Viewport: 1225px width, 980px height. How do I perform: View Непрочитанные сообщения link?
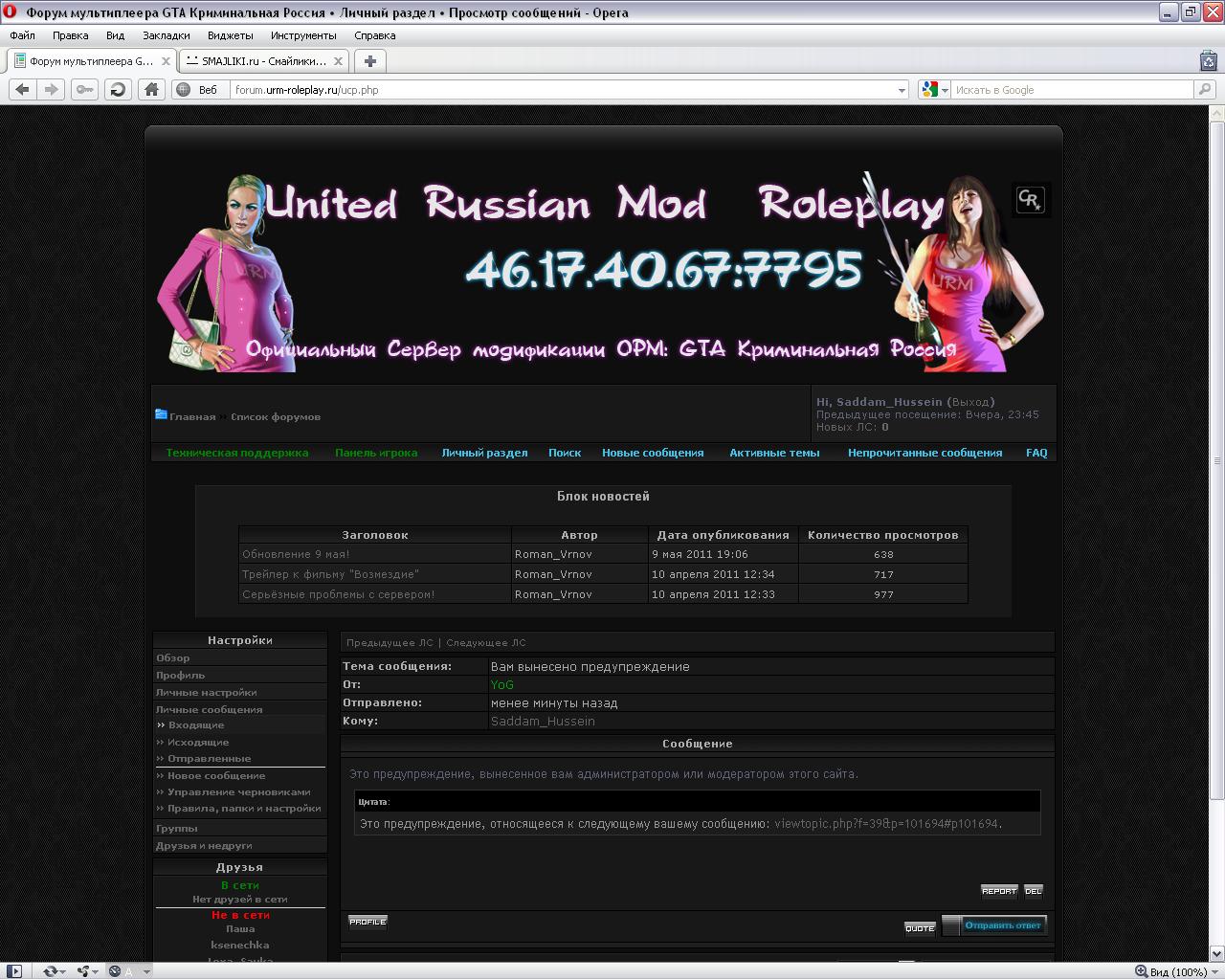(924, 453)
